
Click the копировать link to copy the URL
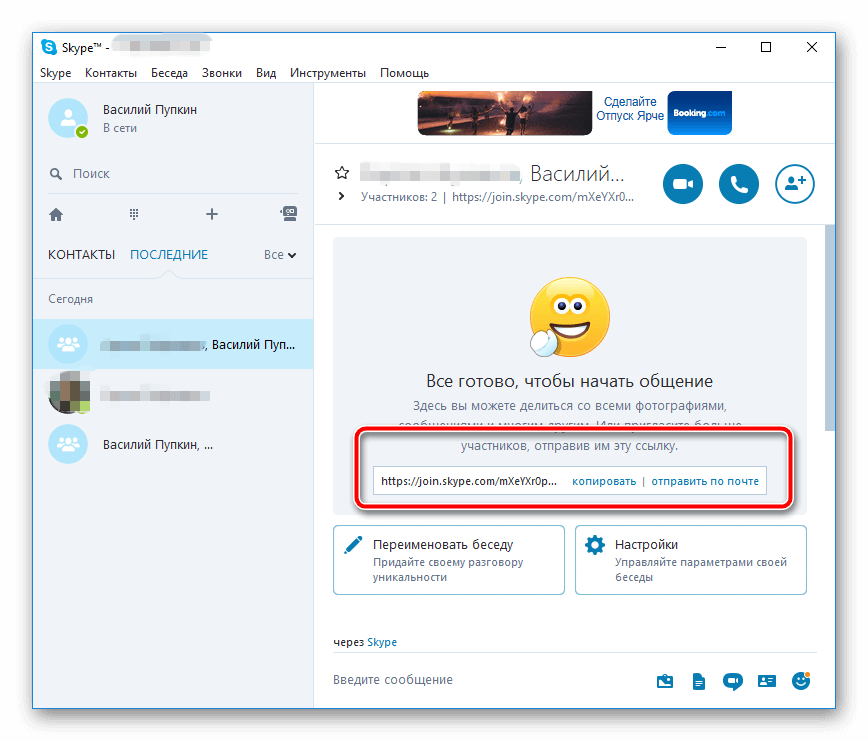tap(603, 481)
